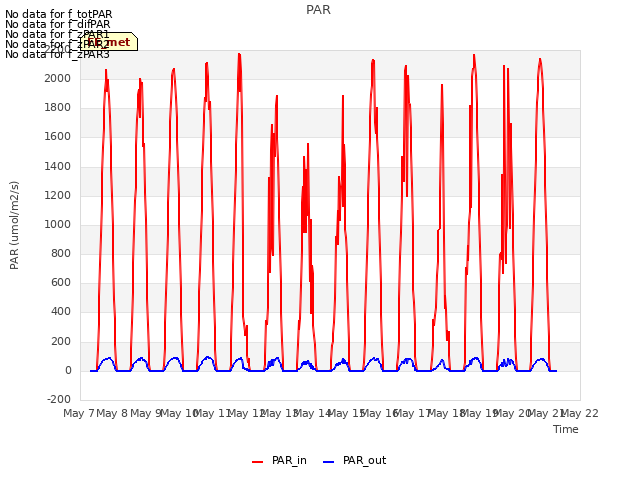Click the 'No data for f_totPAR' message
Image resolution: width=640 pixels, height=480 pixels.
59,15
